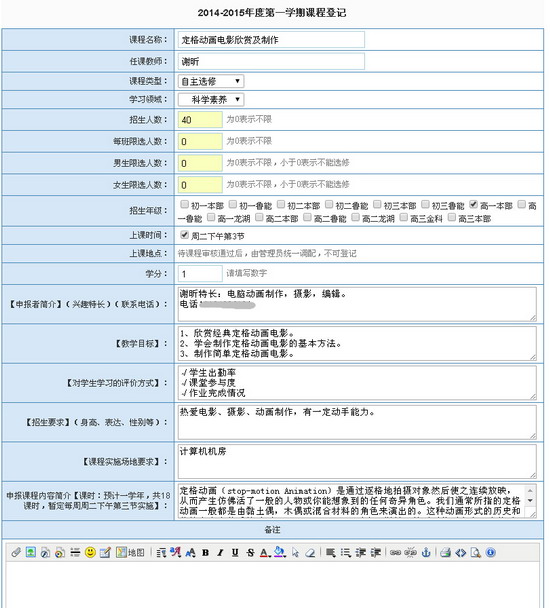
Task: Click the 教学目标 text area
Action: click(x=357, y=343)
